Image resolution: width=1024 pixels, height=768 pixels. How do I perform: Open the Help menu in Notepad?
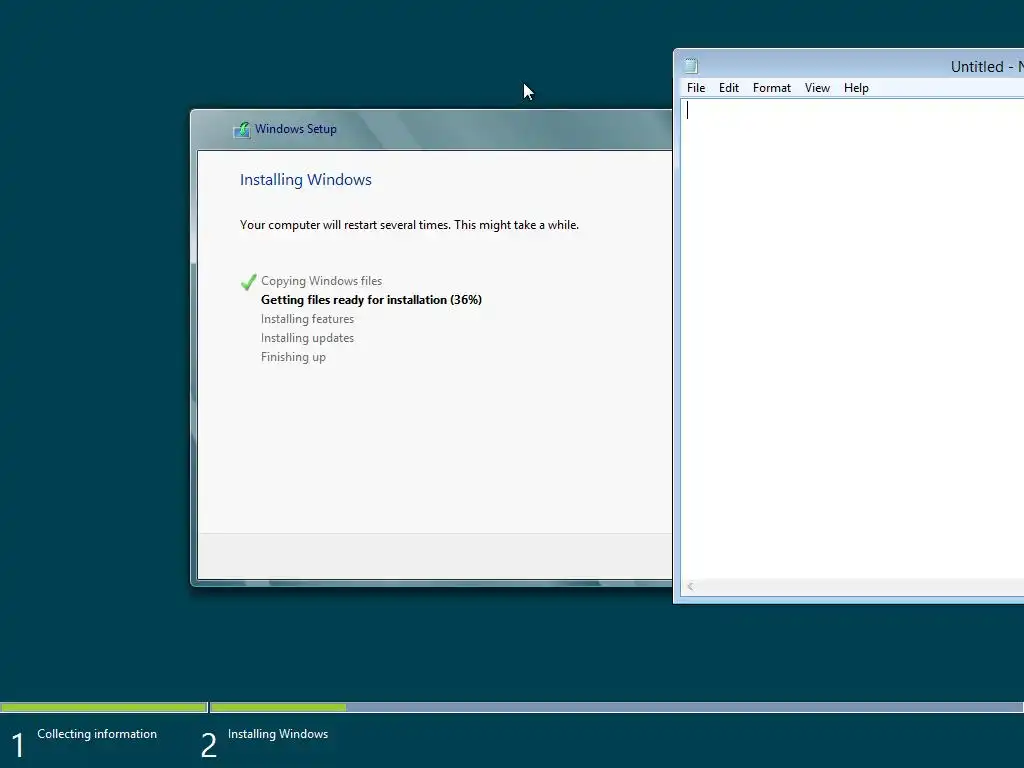856,88
